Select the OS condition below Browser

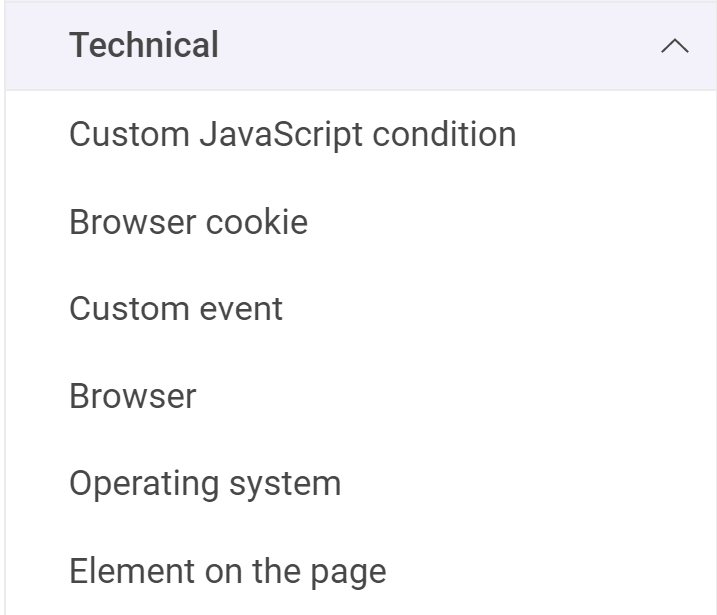click(x=205, y=484)
